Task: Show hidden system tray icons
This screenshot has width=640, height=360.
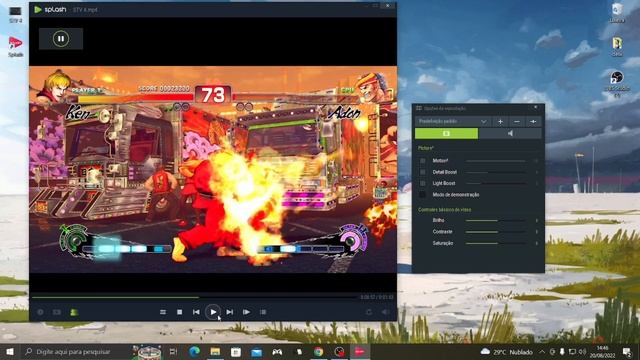Action: click(x=542, y=351)
